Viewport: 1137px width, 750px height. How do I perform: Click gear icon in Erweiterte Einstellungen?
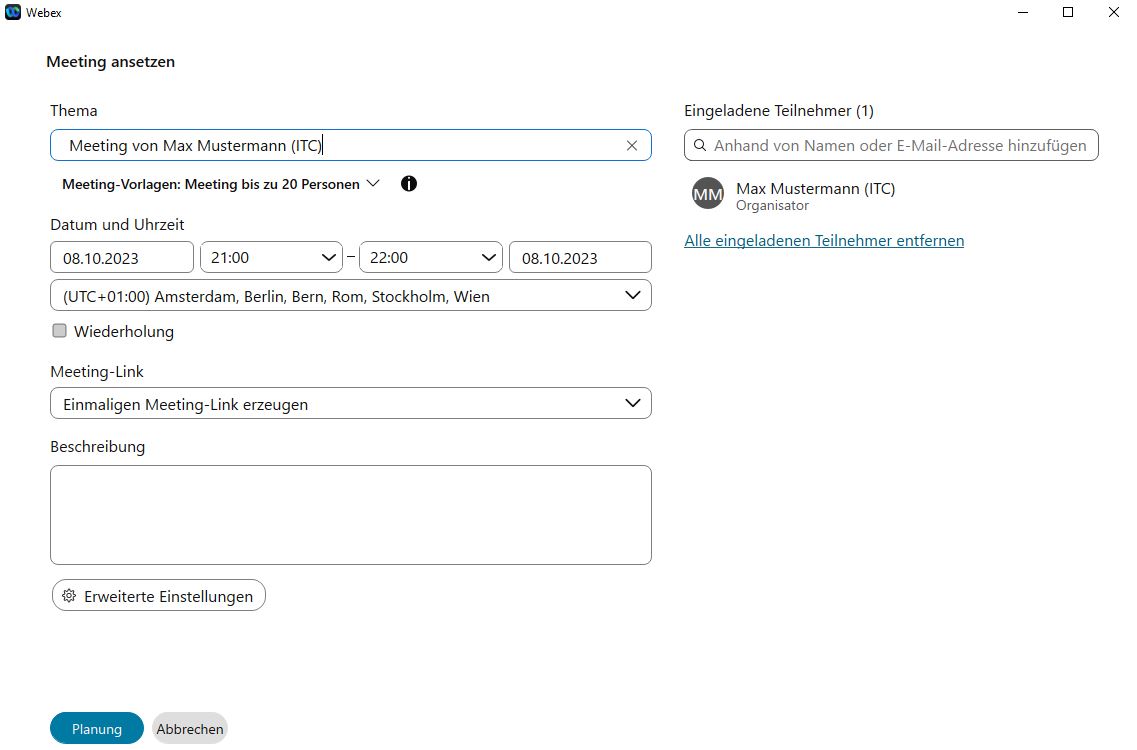tap(69, 596)
